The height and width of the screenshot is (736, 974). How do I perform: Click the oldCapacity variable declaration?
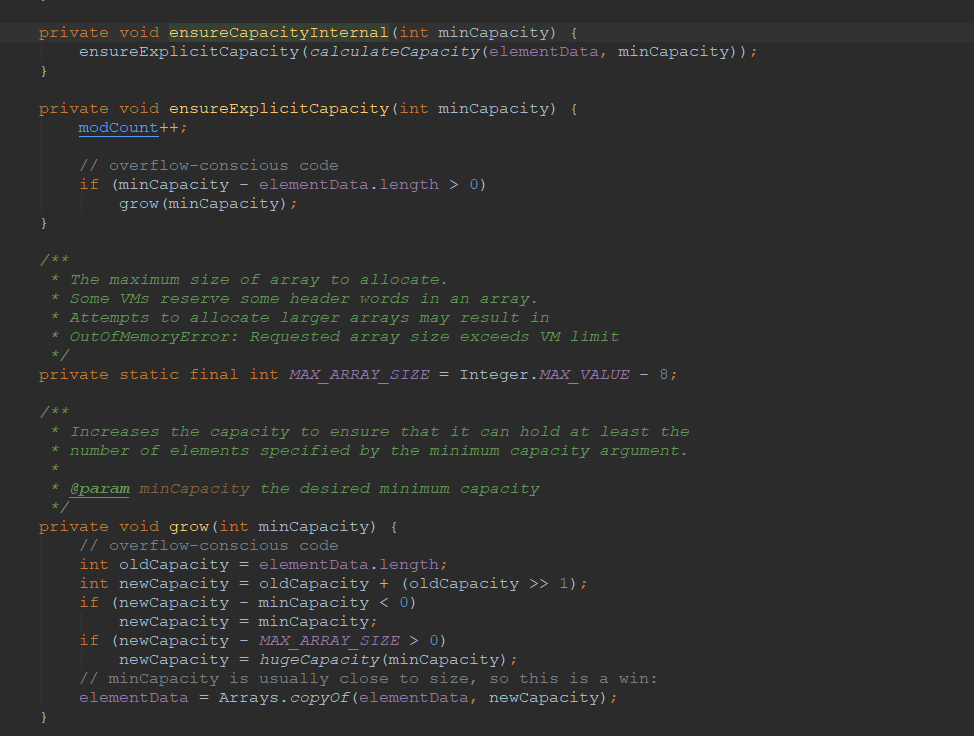pos(174,565)
